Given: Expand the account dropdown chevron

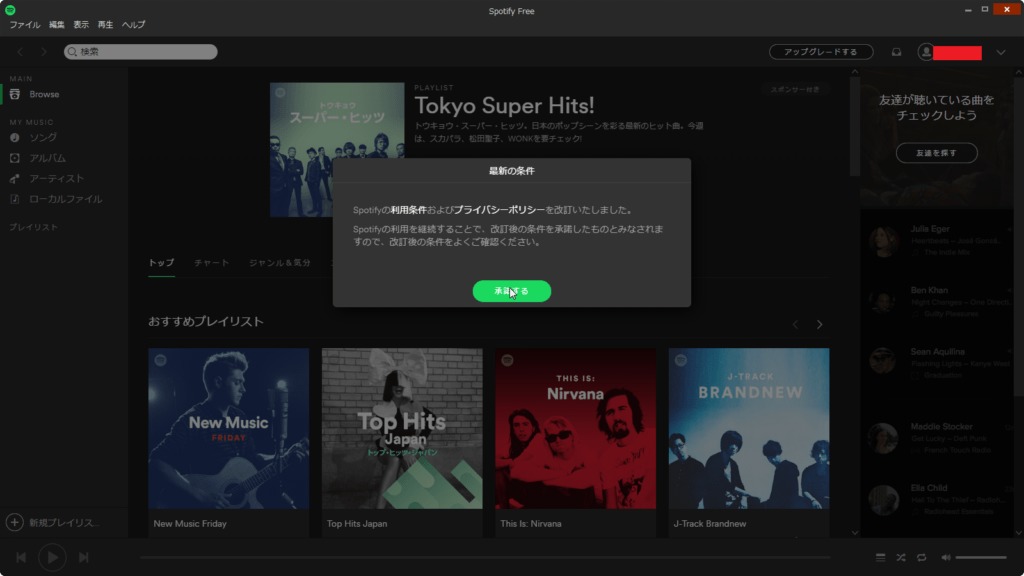Looking at the screenshot, I should click(x=1000, y=52).
